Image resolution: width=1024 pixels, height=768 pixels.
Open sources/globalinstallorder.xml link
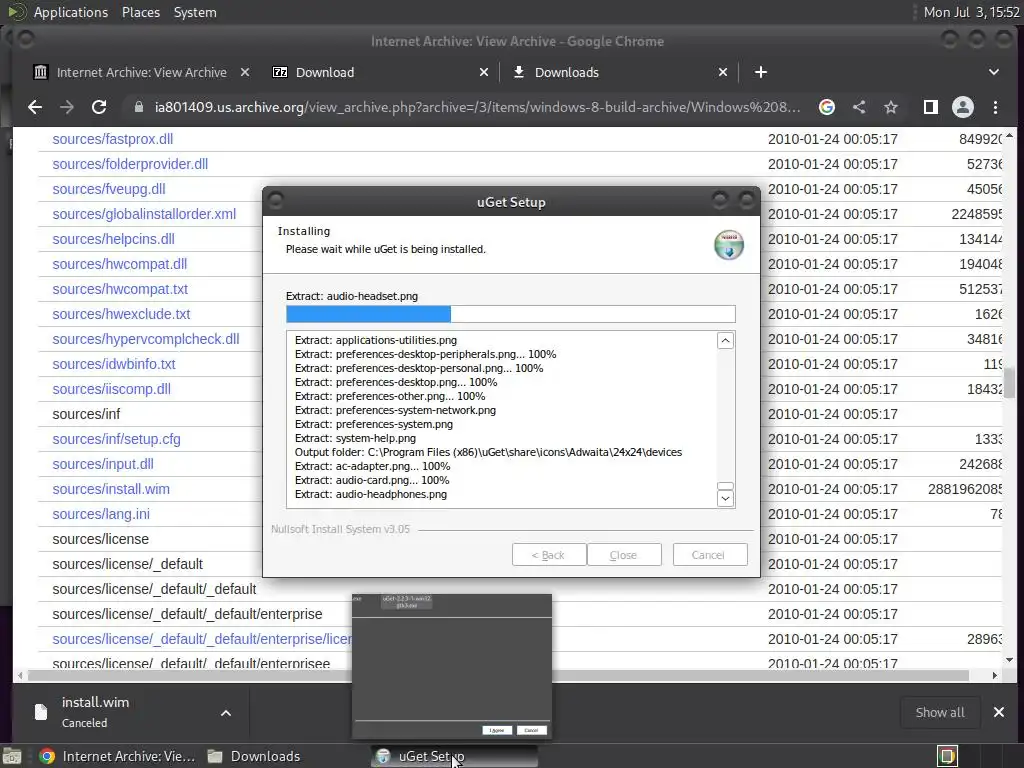(x=144, y=214)
